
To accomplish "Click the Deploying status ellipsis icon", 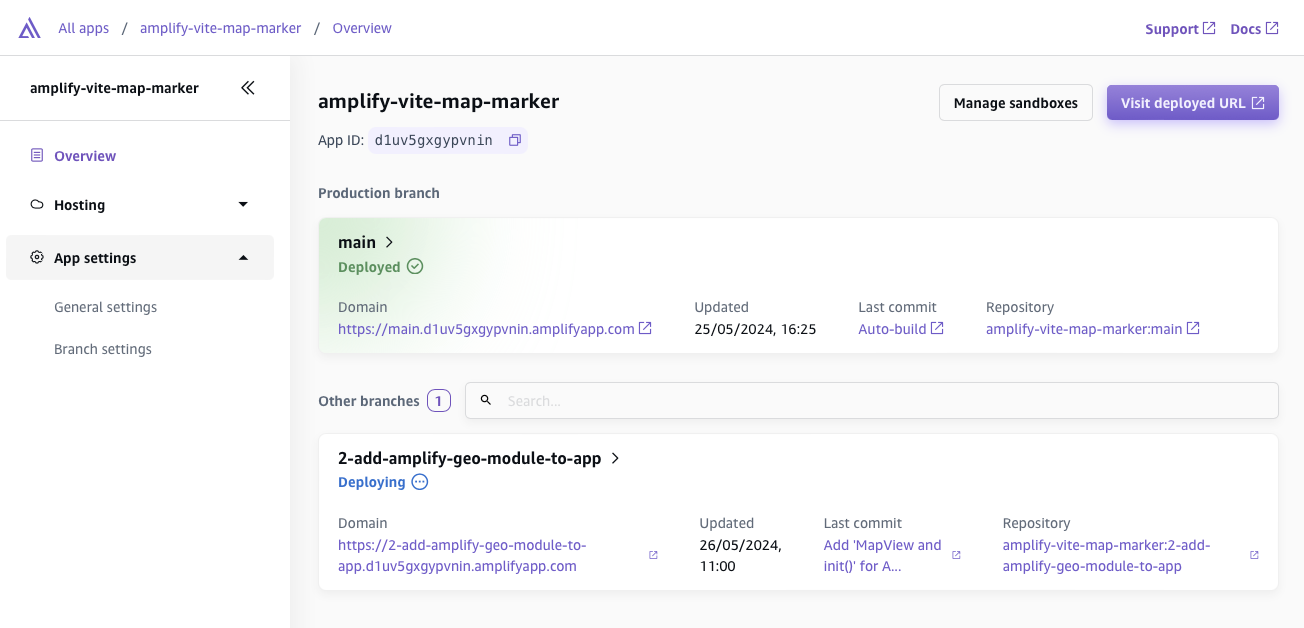I will coord(420,482).
